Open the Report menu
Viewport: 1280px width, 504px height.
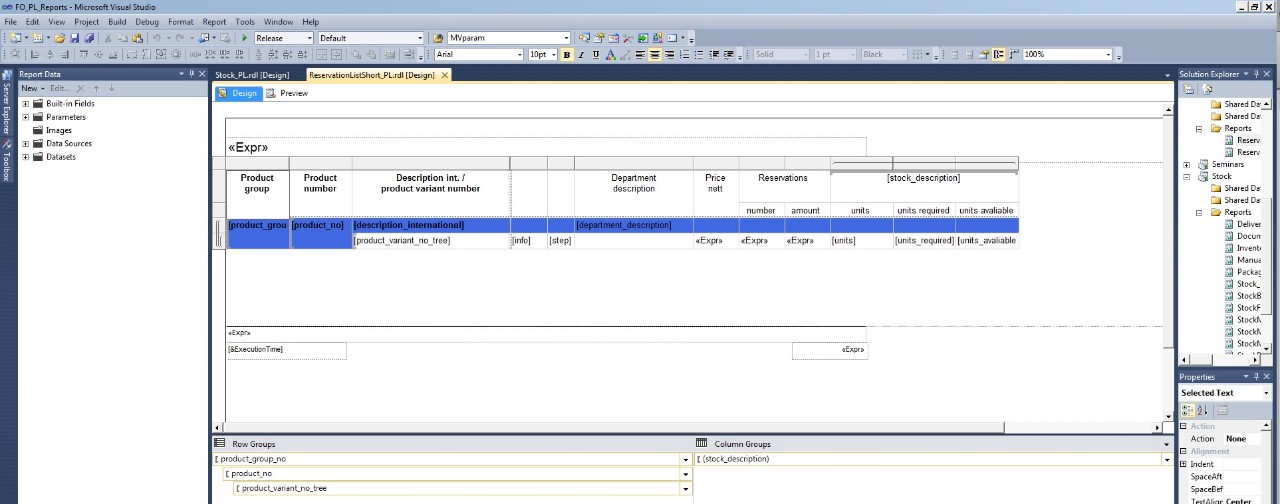pyautogui.click(x=214, y=21)
